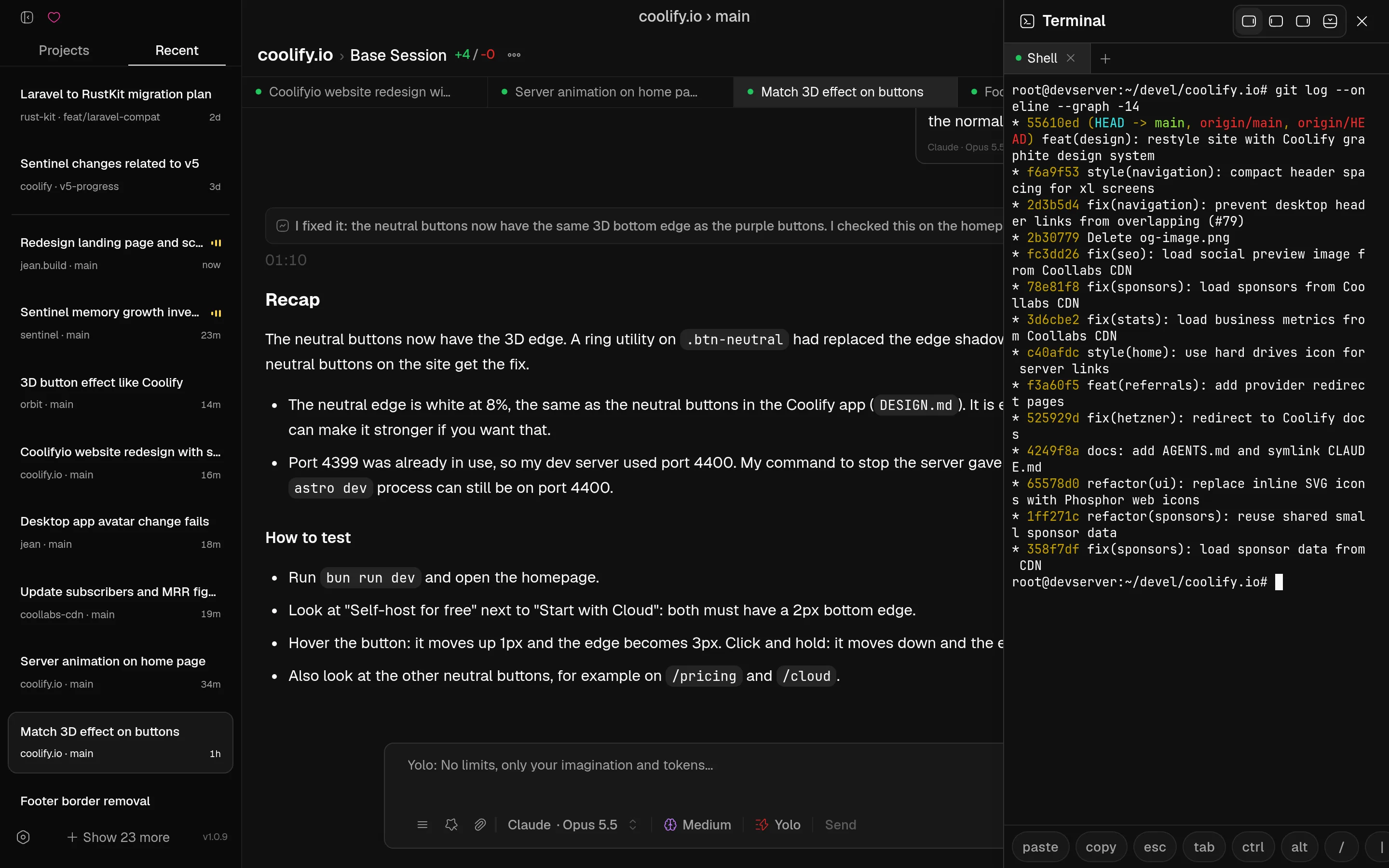The height and width of the screenshot is (868, 1389).
Task: Click the terminal copy key
Action: tap(1101, 847)
